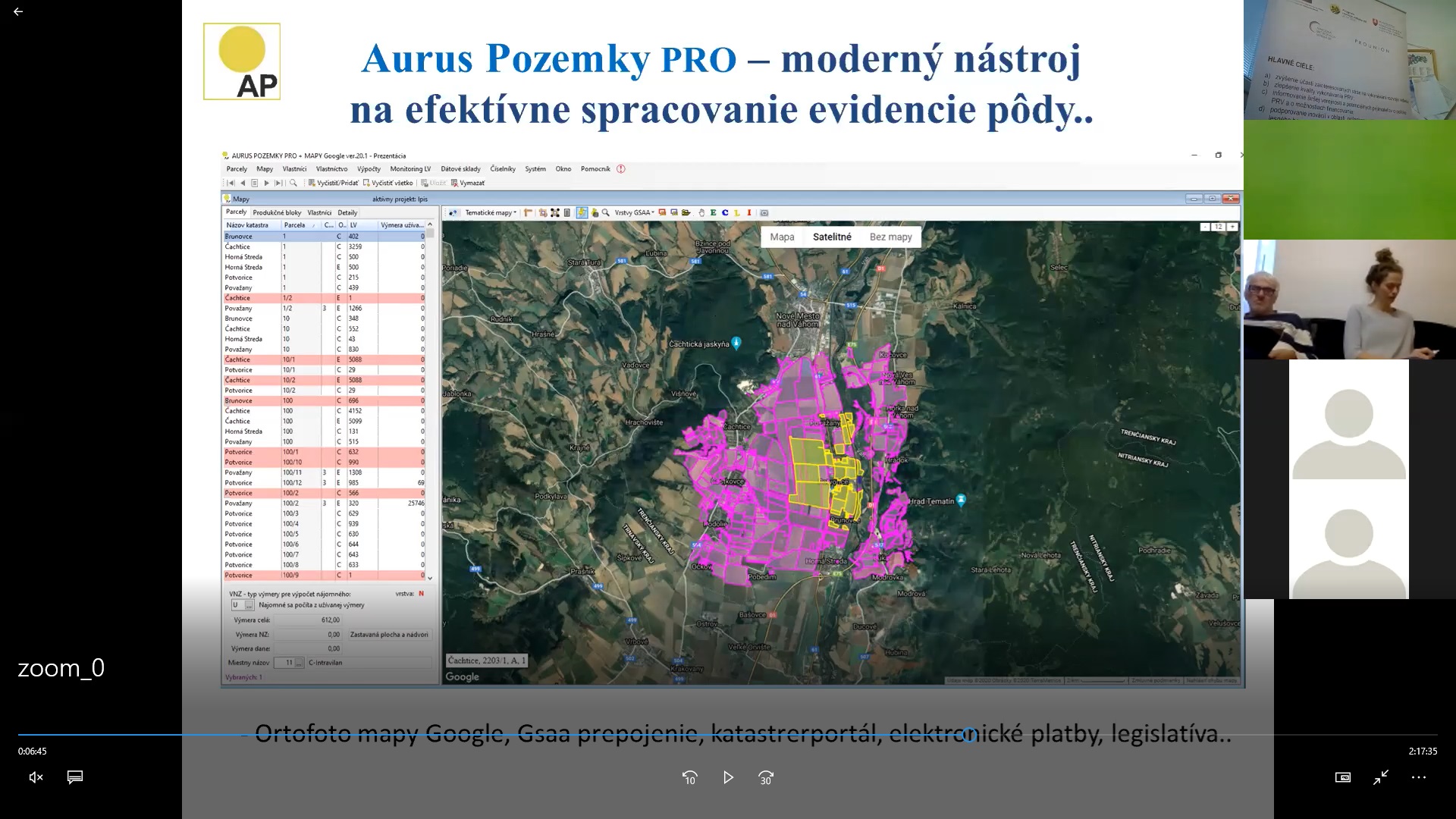The image size is (1456, 819).
Task: Switch to the Detaily tab
Action: tap(347, 213)
